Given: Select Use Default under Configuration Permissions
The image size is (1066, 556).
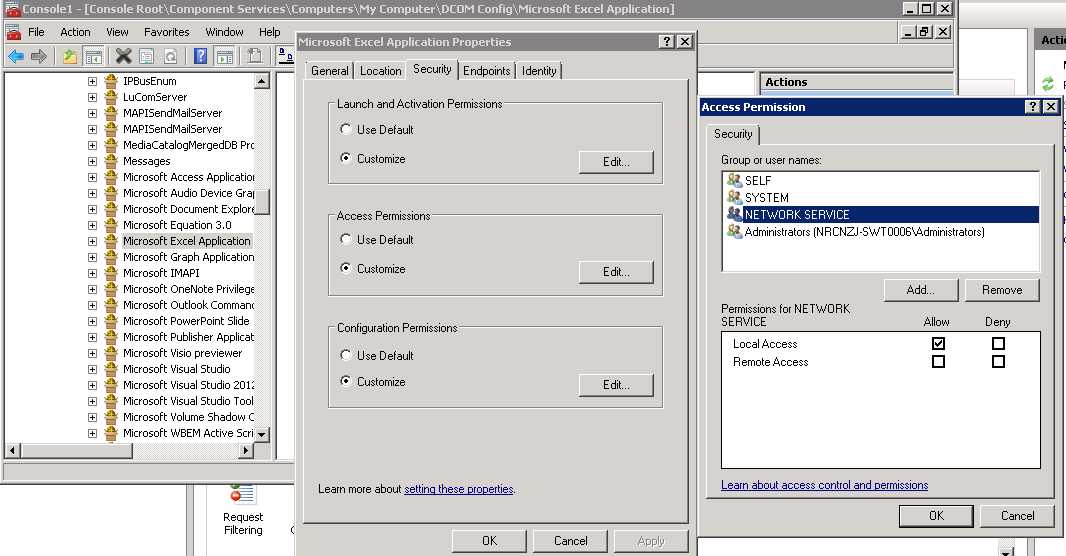Looking at the screenshot, I should (346, 355).
